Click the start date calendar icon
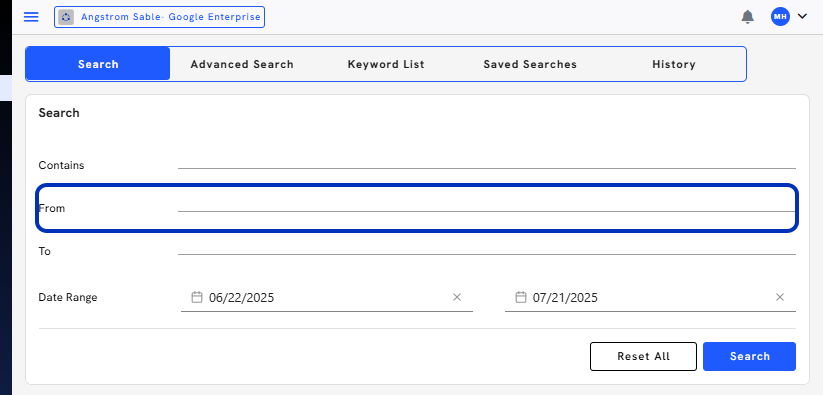Viewport: 823px width, 395px height. 197,297
